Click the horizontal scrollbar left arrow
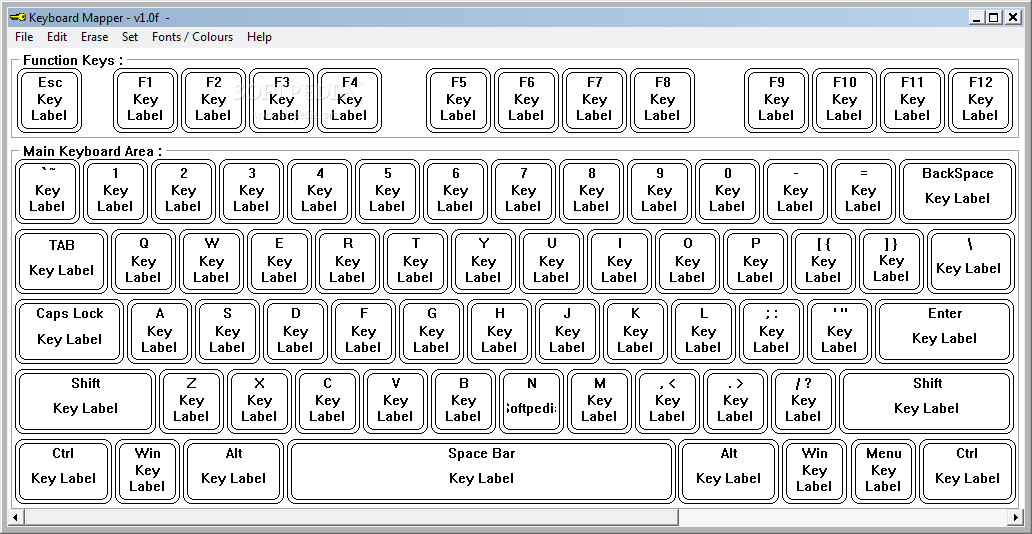The height and width of the screenshot is (534, 1032). (16, 517)
